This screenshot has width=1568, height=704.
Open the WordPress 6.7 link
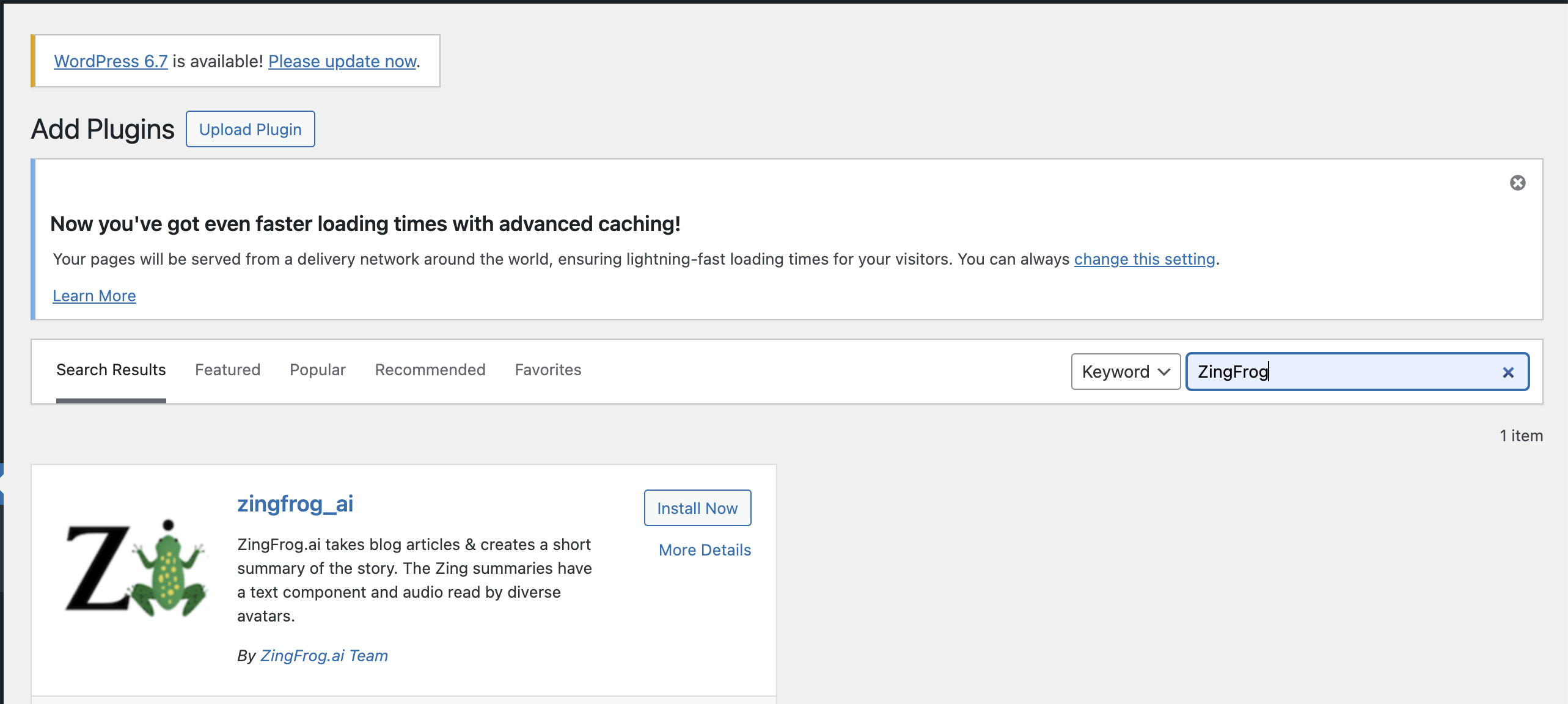click(111, 61)
